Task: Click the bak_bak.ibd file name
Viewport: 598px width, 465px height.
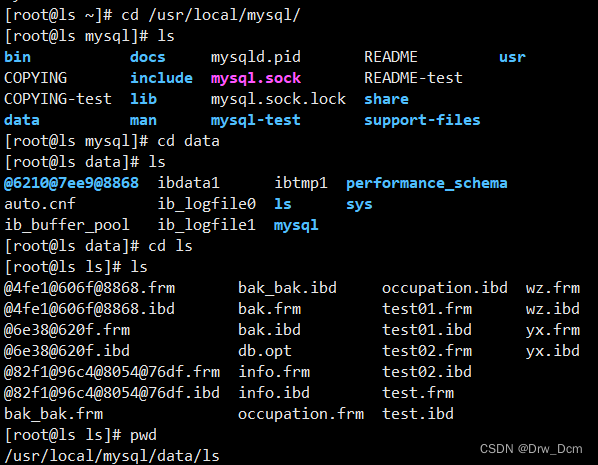Action: pyautogui.click(x=287, y=288)
